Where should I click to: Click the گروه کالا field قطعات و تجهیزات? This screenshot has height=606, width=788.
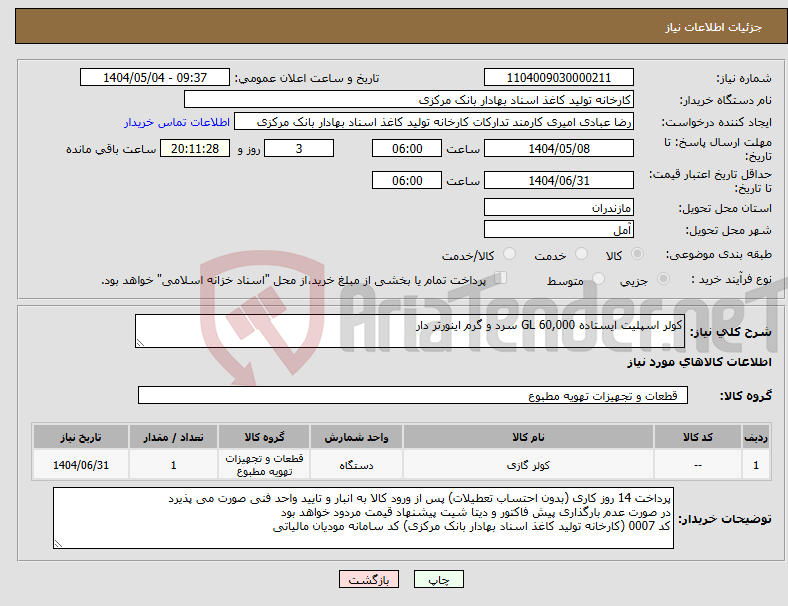(x=413, y=395)
